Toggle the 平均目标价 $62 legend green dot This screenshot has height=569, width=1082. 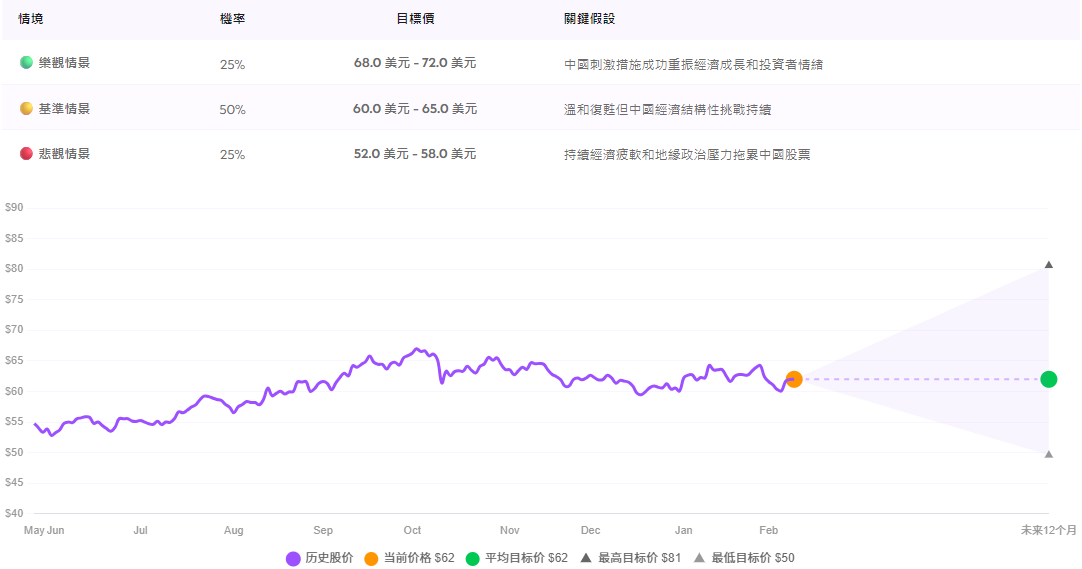[473, 559]
